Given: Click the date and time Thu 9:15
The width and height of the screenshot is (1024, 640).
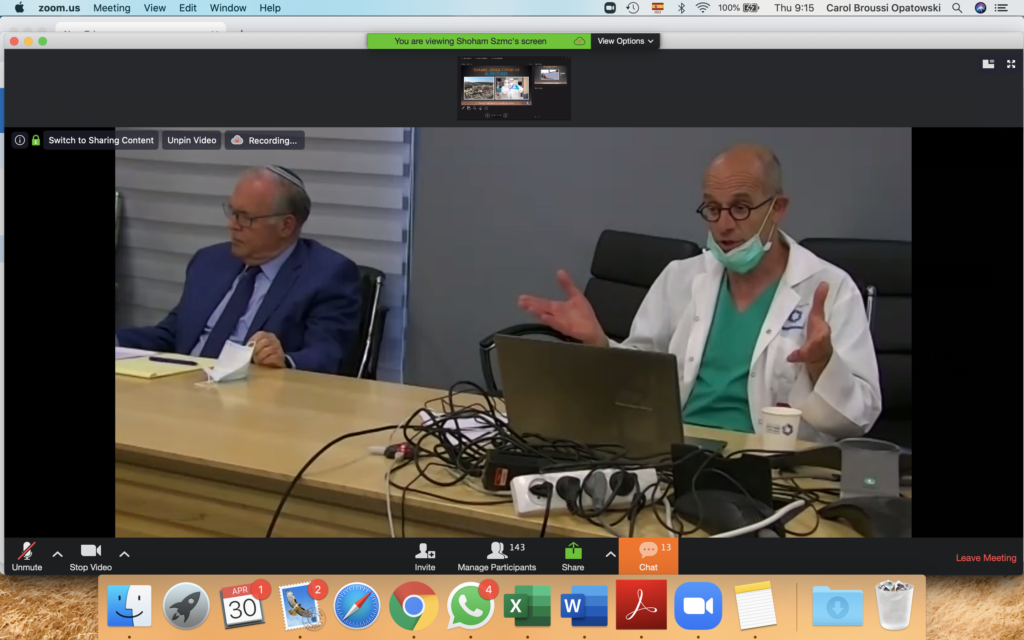Looking at the screenshot, I should tap(793, 8).
